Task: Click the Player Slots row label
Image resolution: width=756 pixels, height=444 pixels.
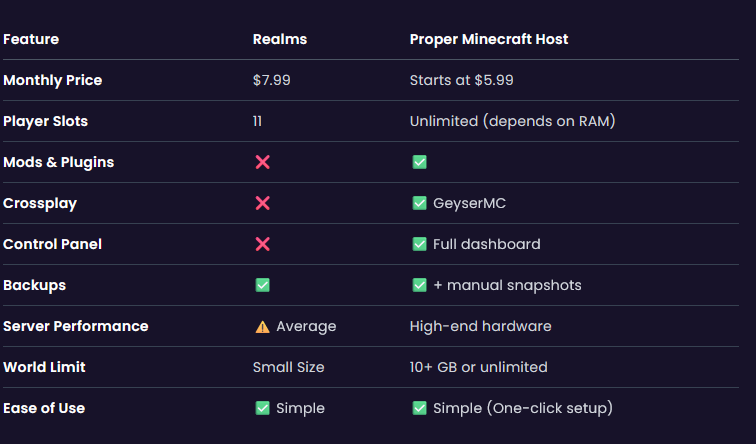Action: tap(45, 121)
